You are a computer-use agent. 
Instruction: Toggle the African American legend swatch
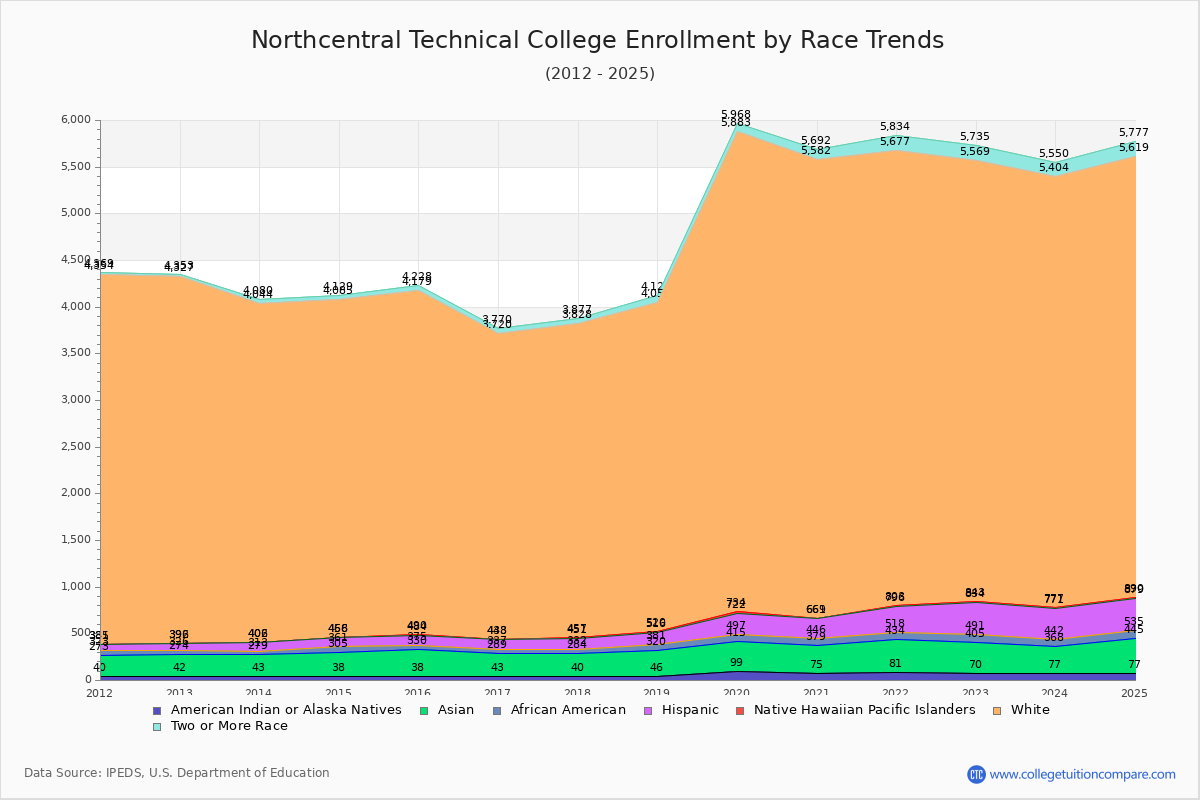pos(497,710)
